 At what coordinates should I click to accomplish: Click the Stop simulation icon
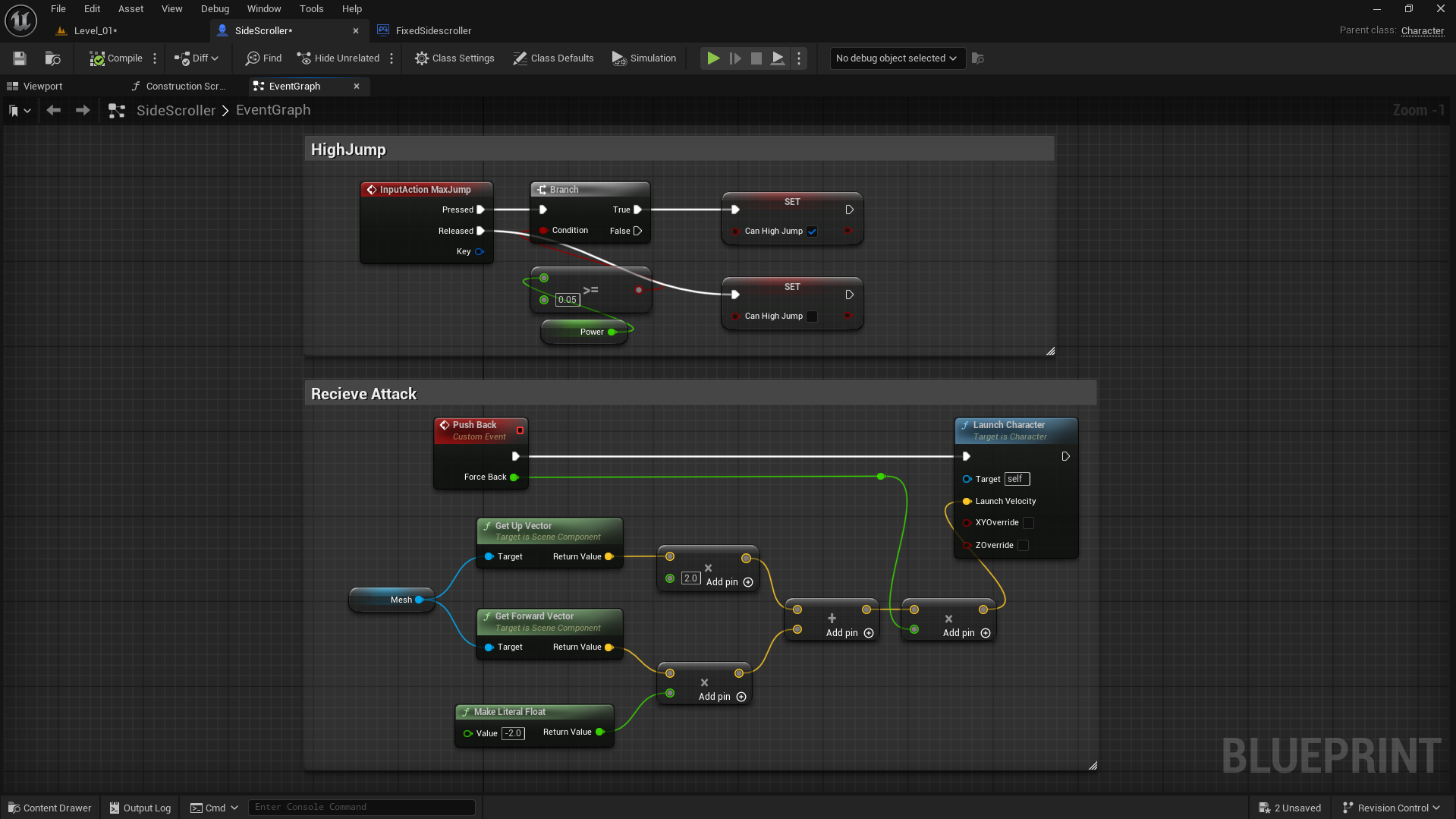[756, 58]
